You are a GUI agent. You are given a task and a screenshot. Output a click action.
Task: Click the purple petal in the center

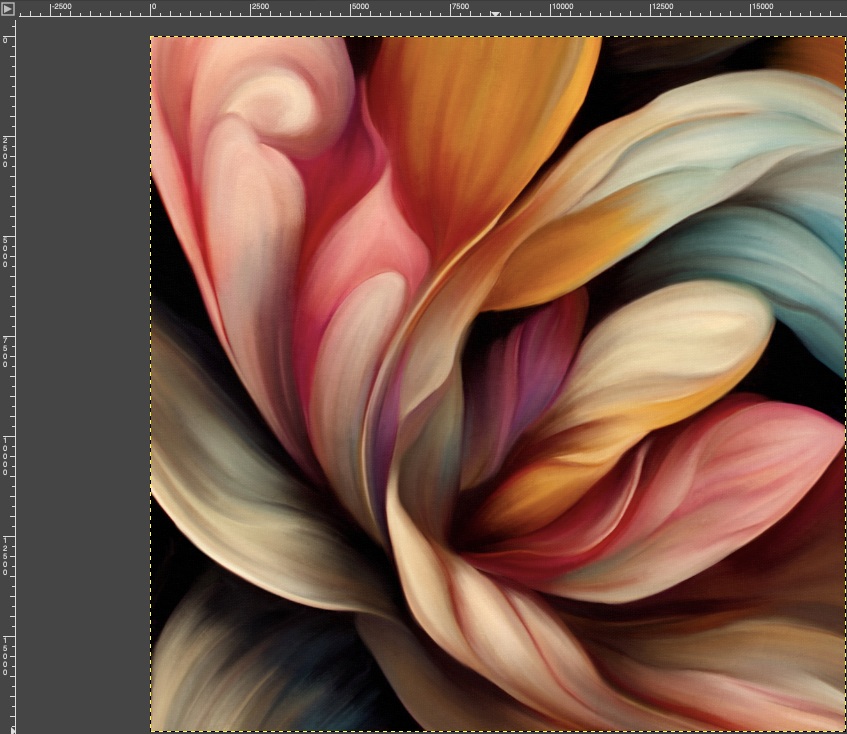tap(530, 370)
